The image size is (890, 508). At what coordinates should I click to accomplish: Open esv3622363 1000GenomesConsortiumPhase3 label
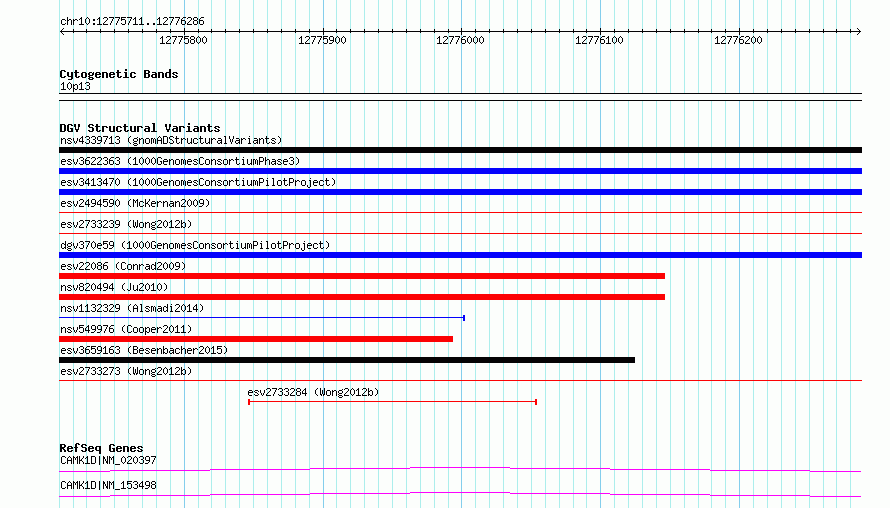(x=180, y=161)
